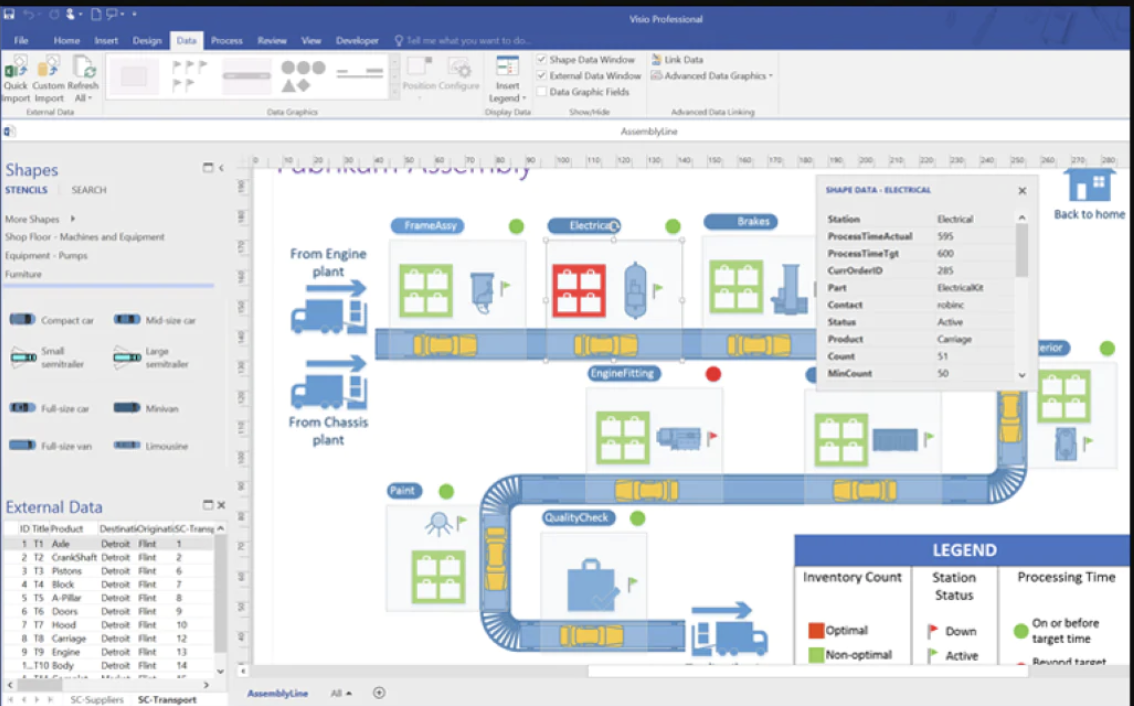Select the Minivan shape
Screen dimensions: 1134x706
click(127, 408)
